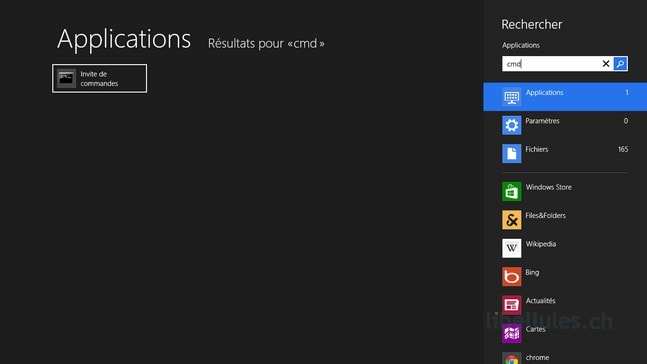The image size is (647, 364).
Task: Click the purple Cartes map icon
Action: [512, 333]
